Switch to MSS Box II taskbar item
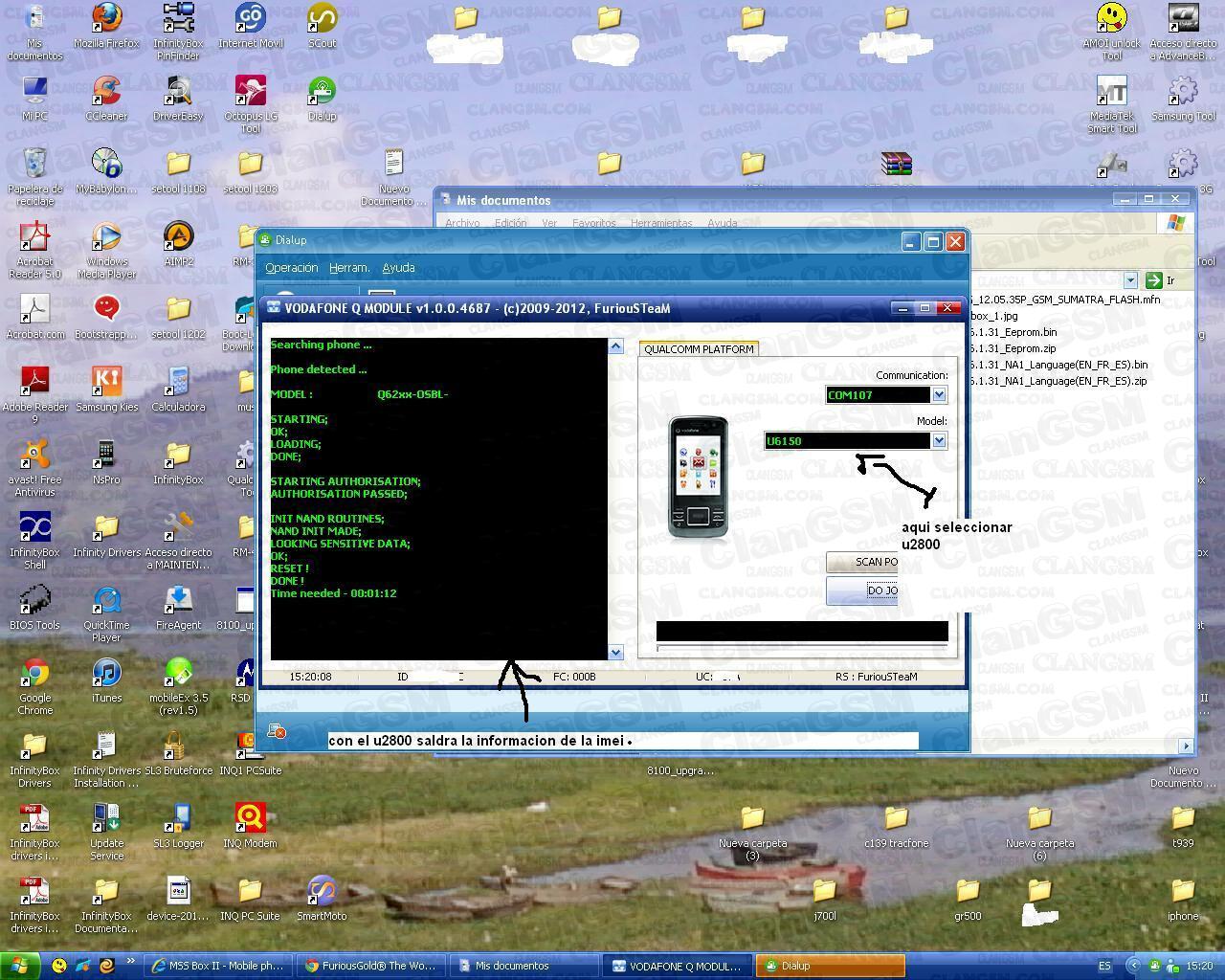Viewport: 1225px width, 980px height. (217, 966)
